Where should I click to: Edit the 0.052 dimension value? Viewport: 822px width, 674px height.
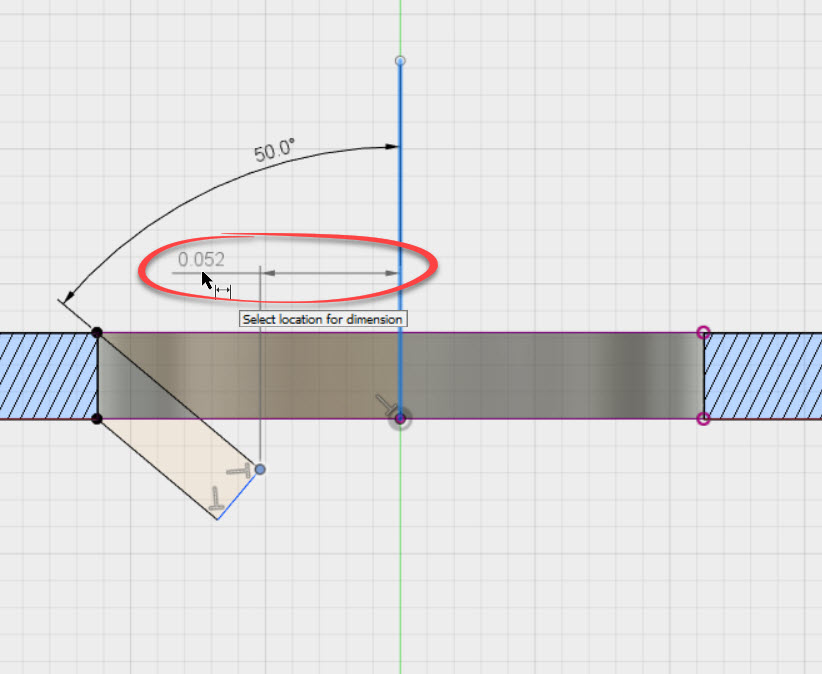(201, 259)
